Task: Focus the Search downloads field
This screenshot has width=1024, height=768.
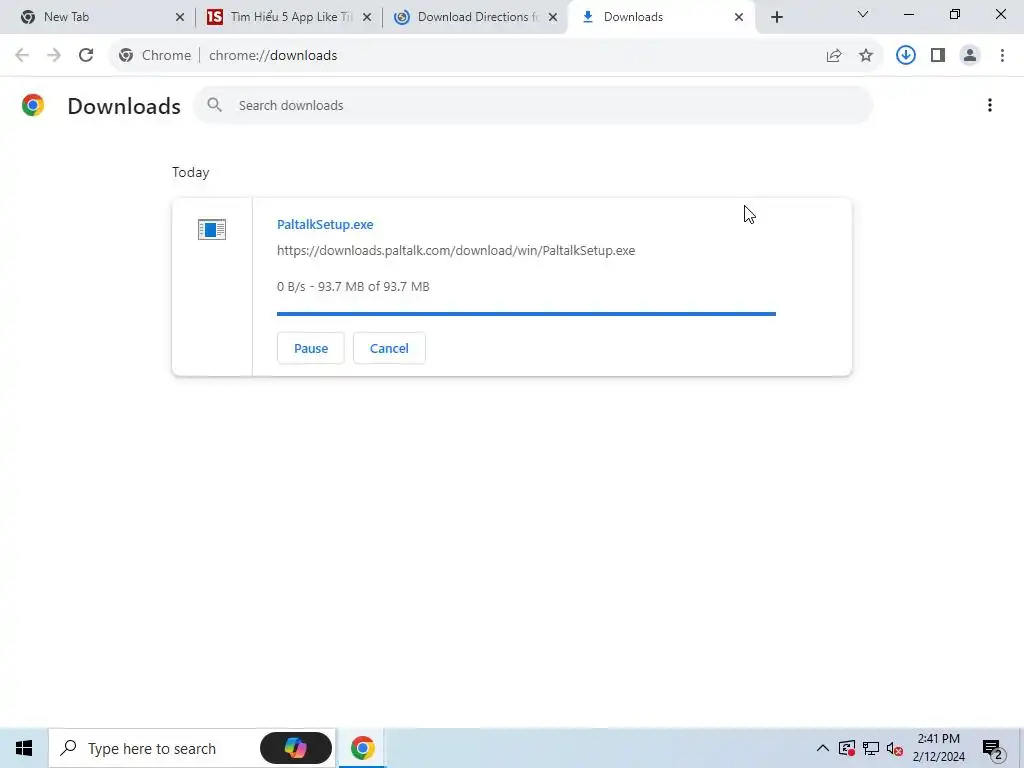Action: 533,105
